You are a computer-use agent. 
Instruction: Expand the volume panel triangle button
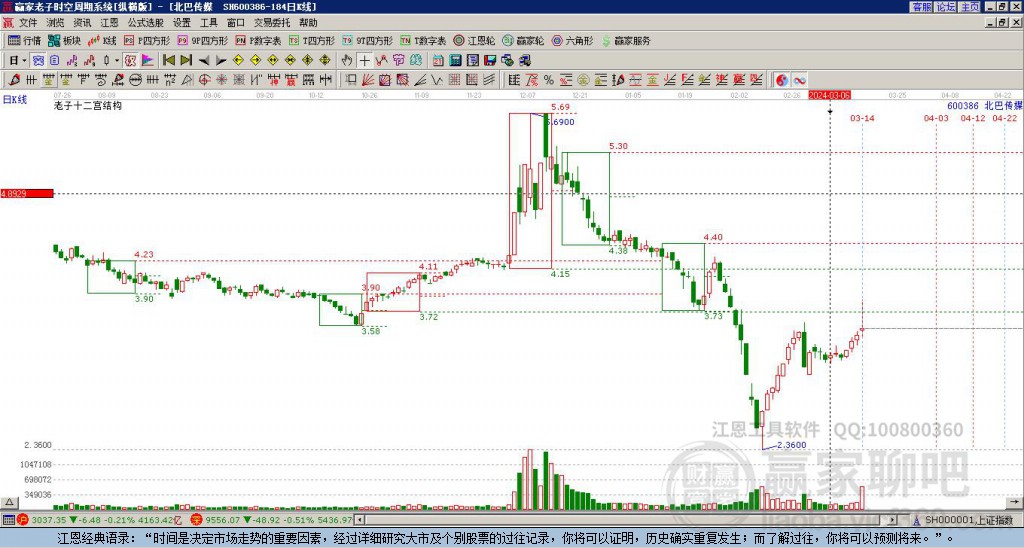9,502
